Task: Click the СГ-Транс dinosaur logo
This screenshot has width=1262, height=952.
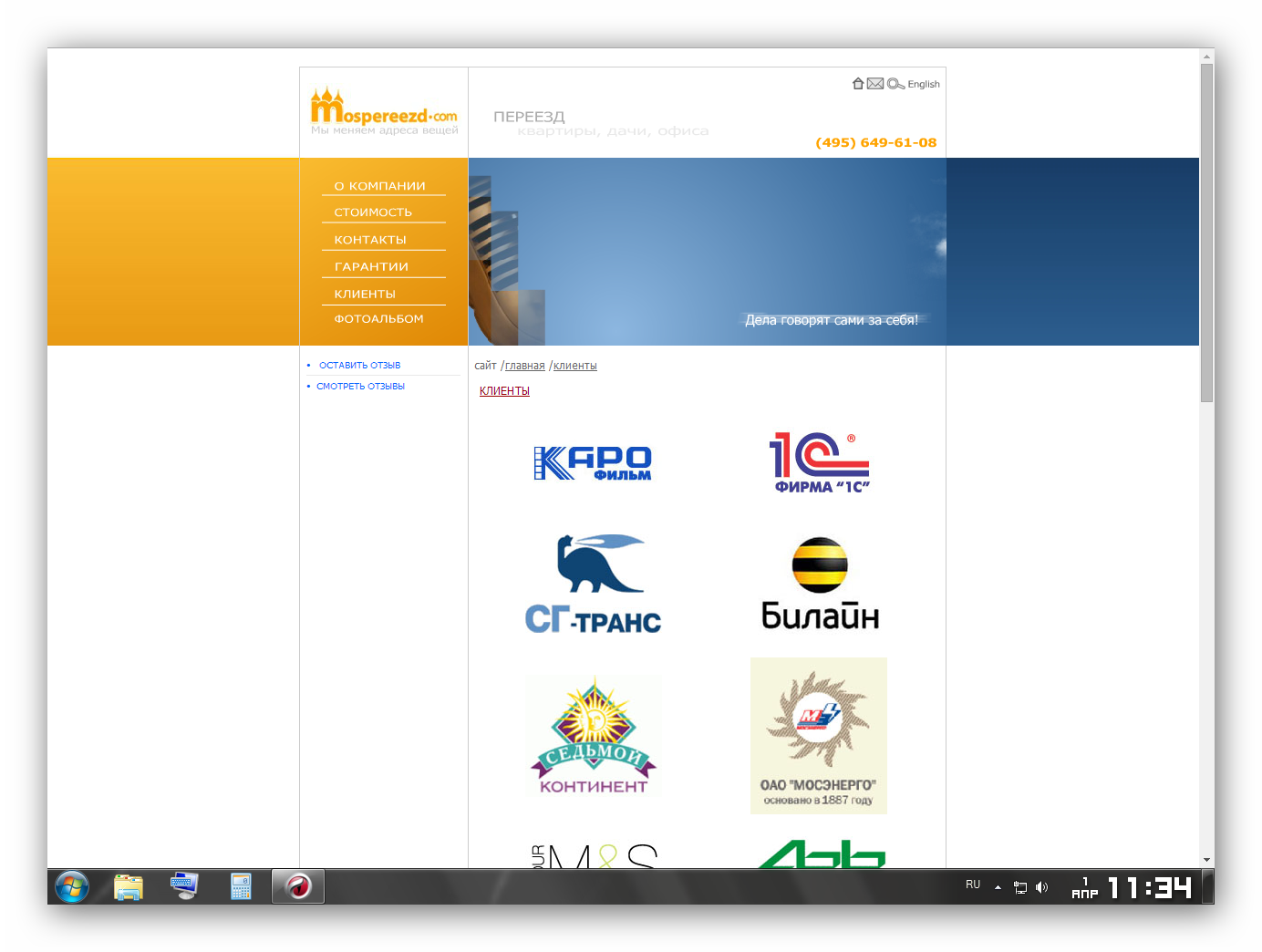Action: point(593,584)
